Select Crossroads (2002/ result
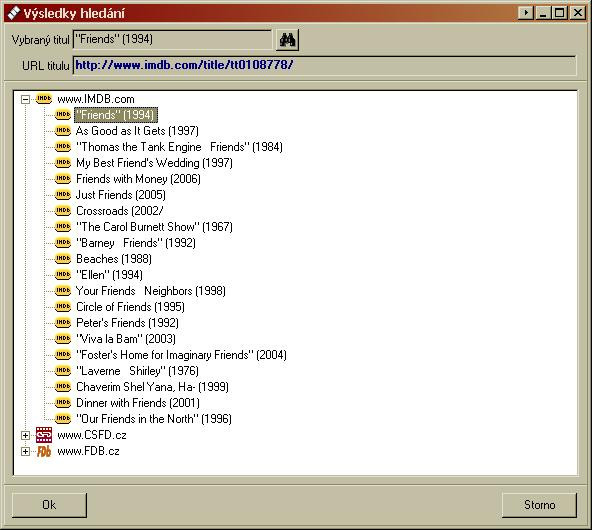 coord(119,211)
